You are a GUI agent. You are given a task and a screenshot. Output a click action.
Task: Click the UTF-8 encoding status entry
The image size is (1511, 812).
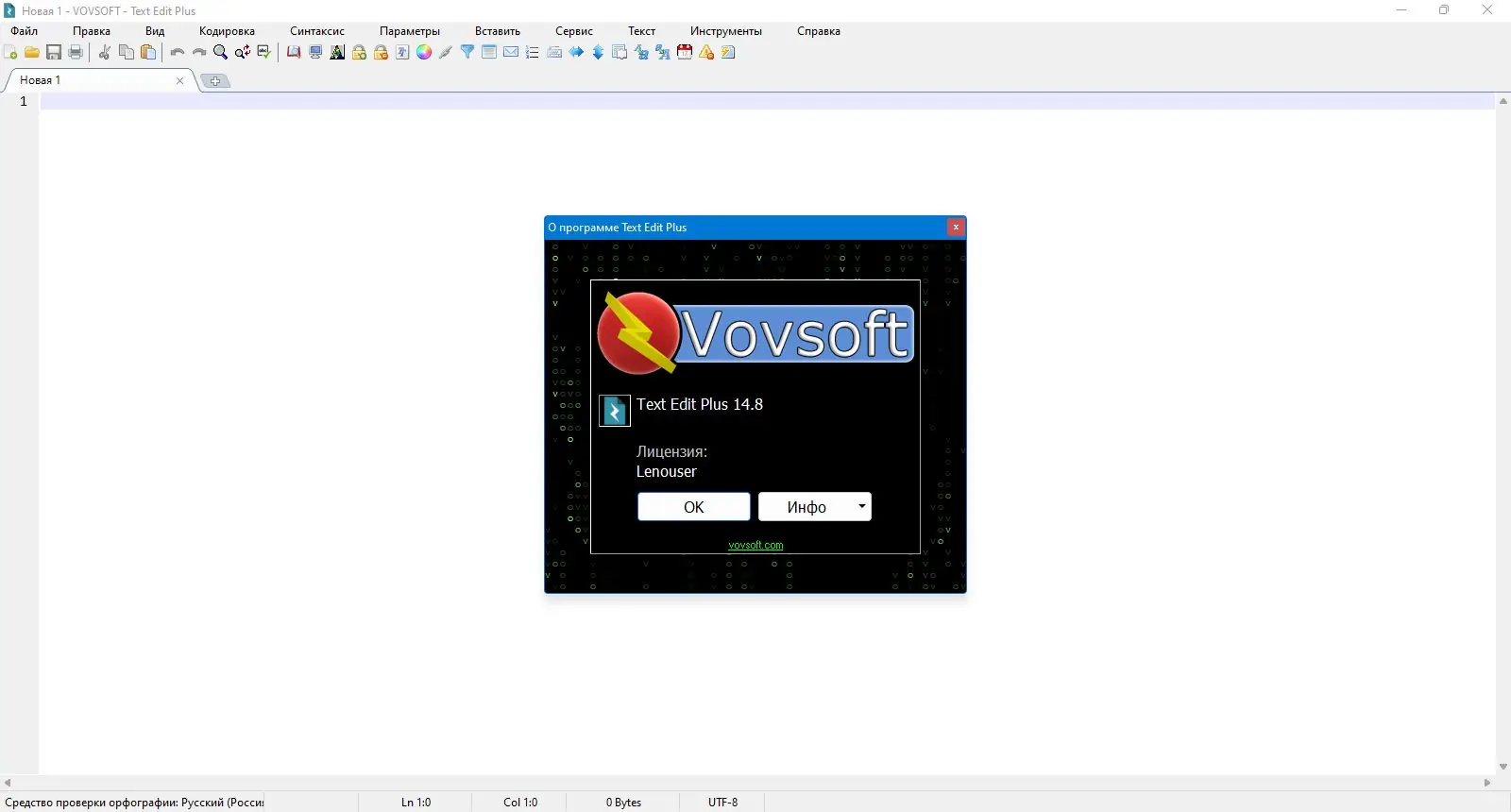(x=723, y=803)
